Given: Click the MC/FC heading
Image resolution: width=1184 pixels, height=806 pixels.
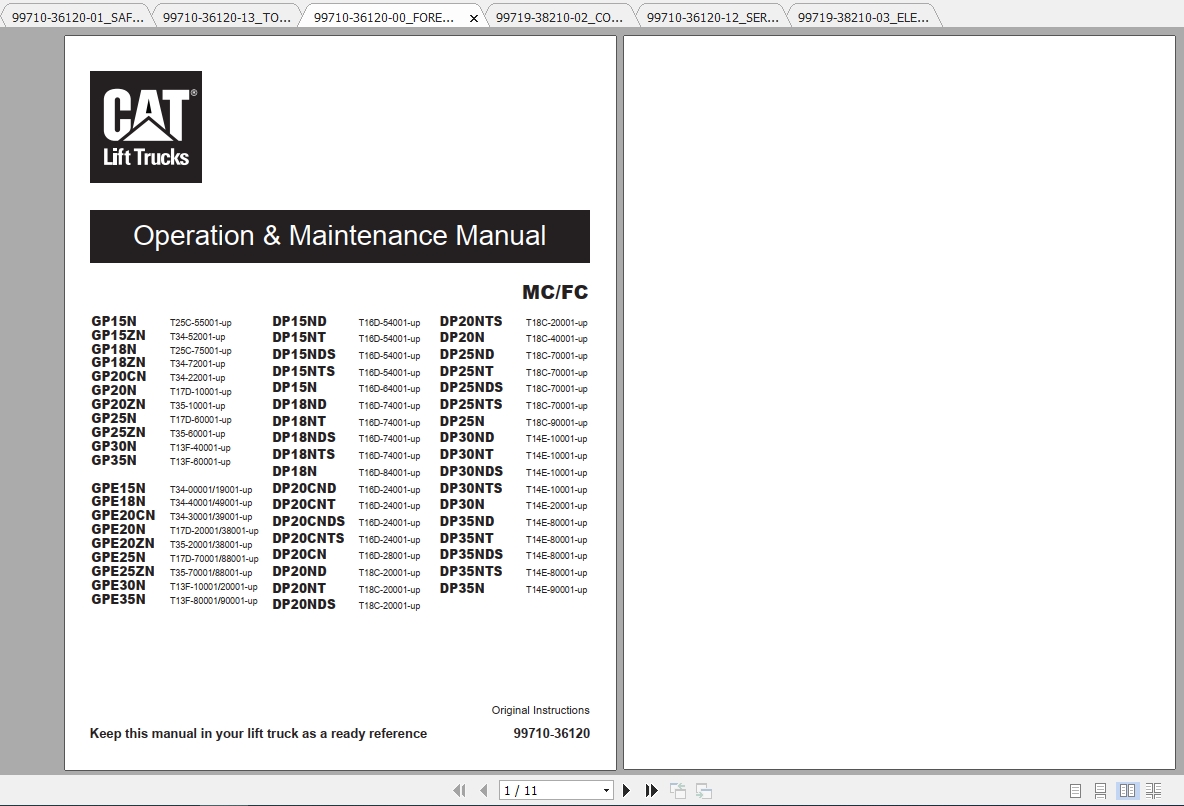Looking at the screenshot, I should pyautogui.click(x=555, y=292).
